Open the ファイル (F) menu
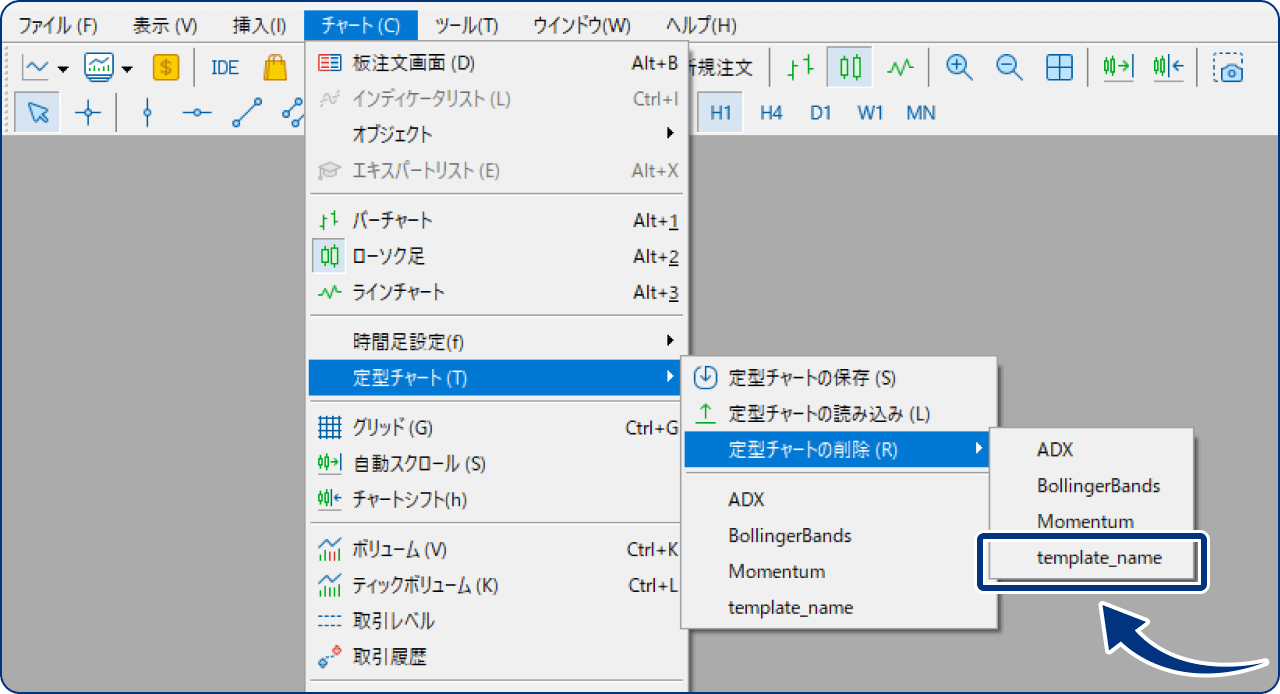Screen dimensions: 1280x694 pyautogui.click(x=58, y=25)
